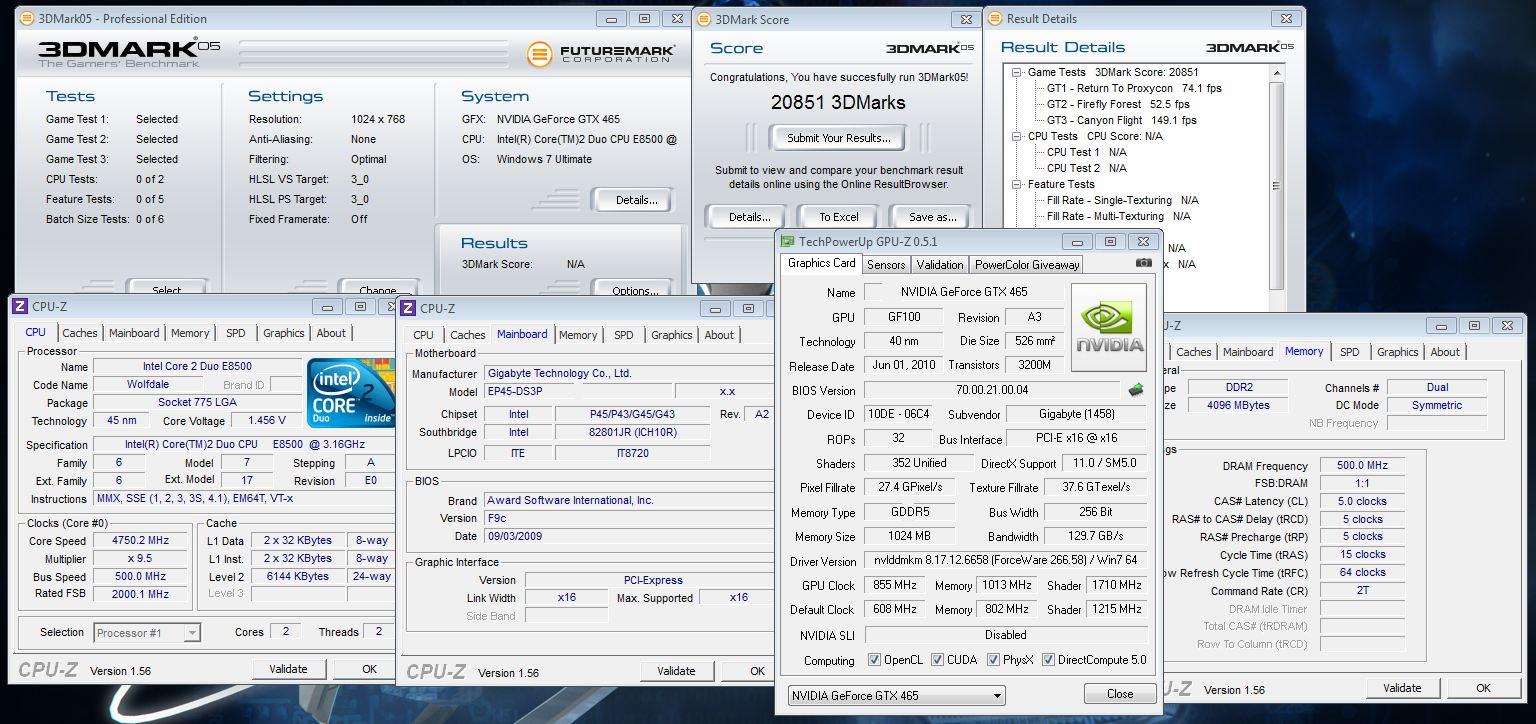Select GT3 - Canyon Flight result row
The width and height of the screenshot is (1536, 724).
1122,120
